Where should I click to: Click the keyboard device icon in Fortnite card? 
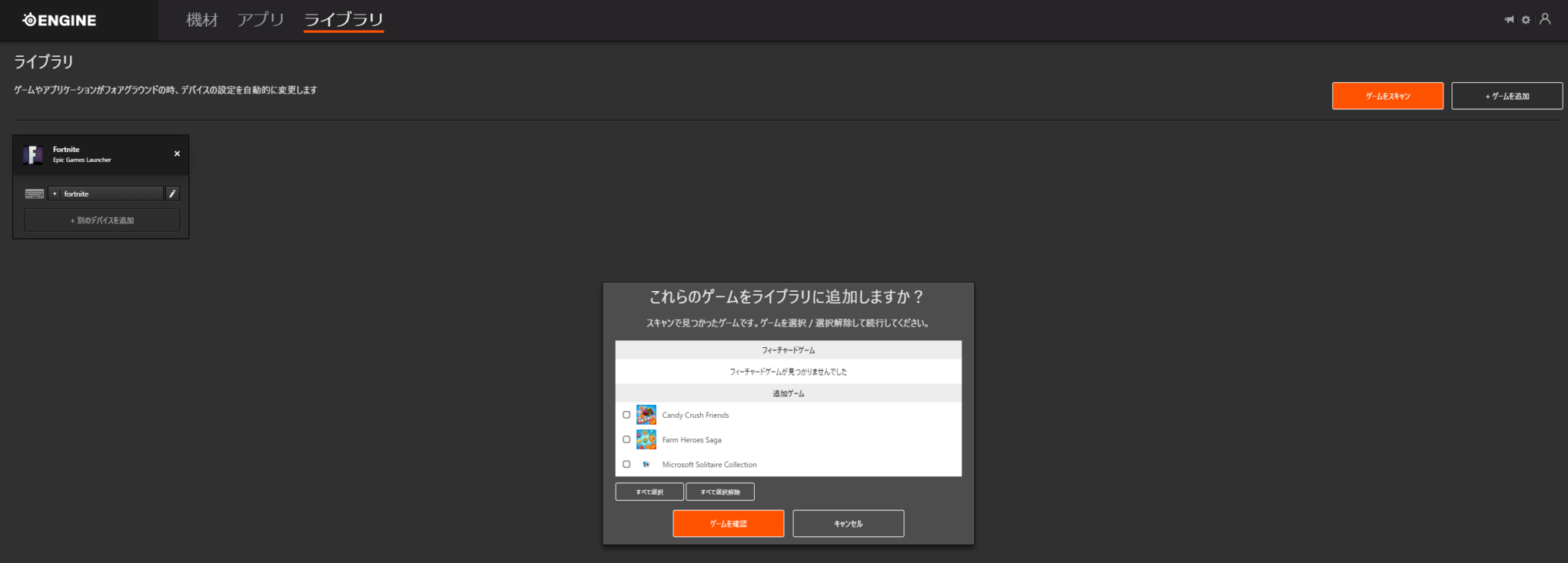(x=35, y=194)
